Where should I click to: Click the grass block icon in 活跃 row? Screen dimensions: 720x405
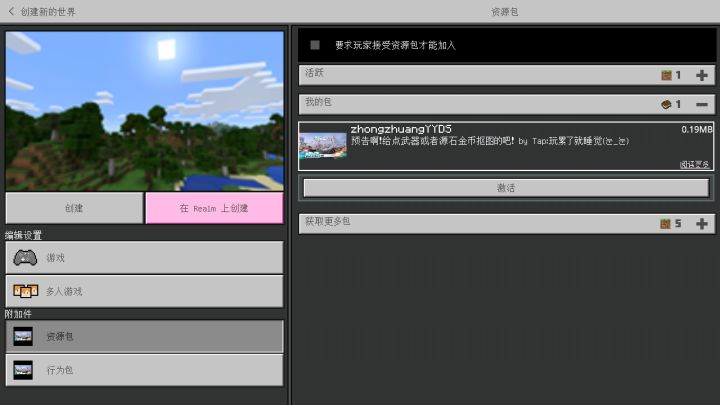click(x=666, y=75)
